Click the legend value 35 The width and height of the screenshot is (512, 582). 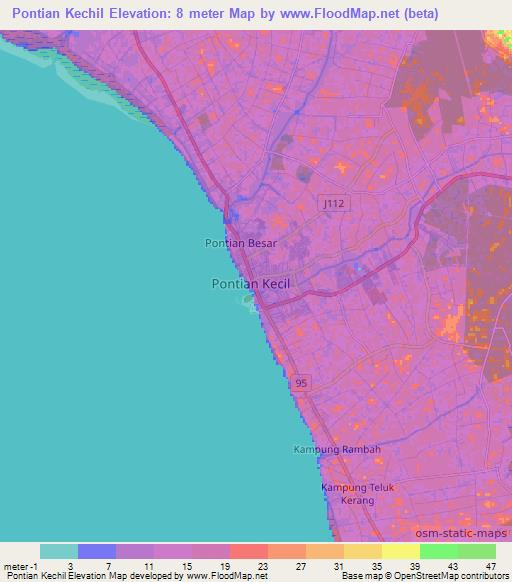pos(377,566)
